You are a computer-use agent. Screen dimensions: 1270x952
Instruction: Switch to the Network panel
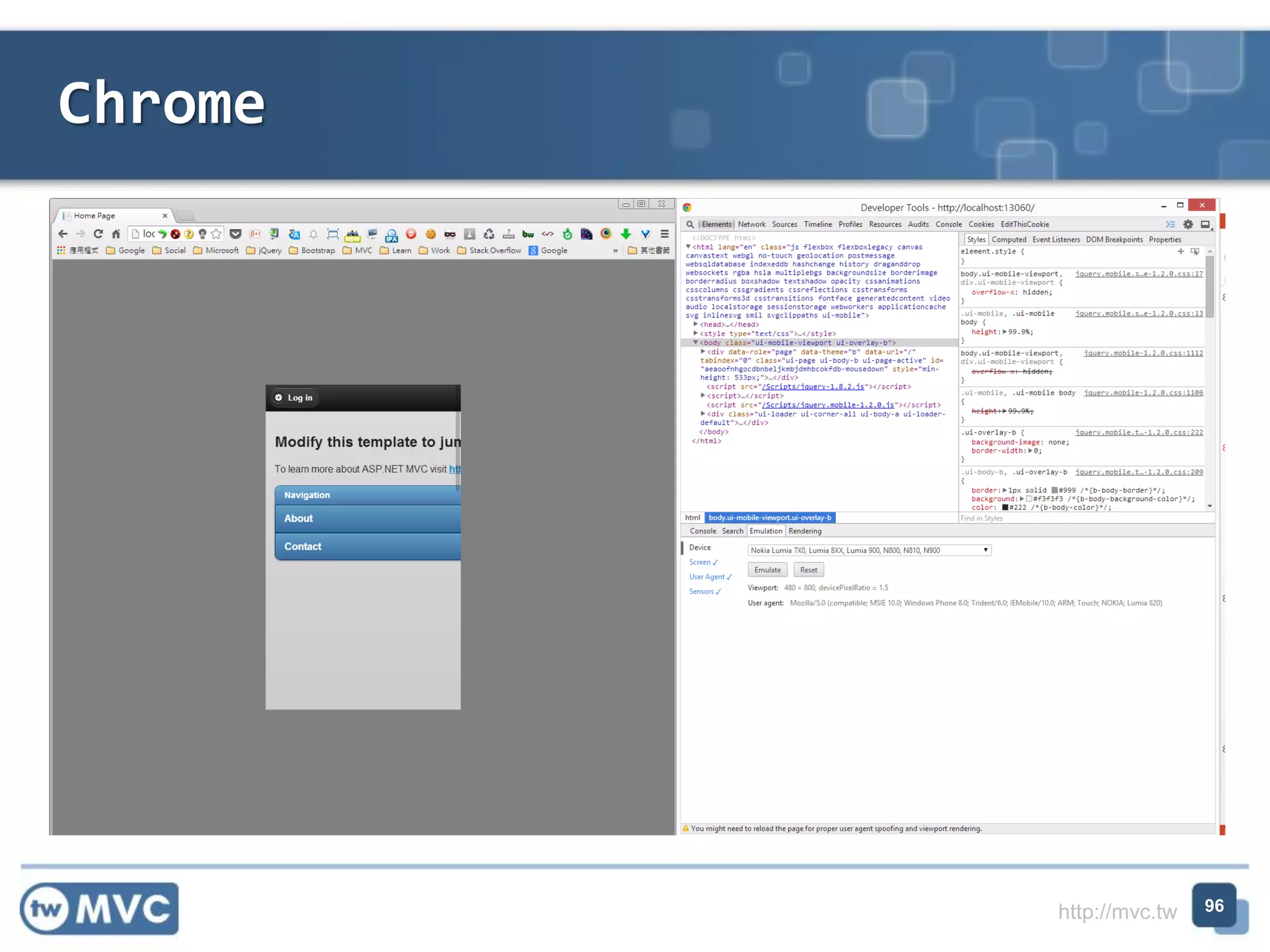pyautogui.click(x=752, y=224)
